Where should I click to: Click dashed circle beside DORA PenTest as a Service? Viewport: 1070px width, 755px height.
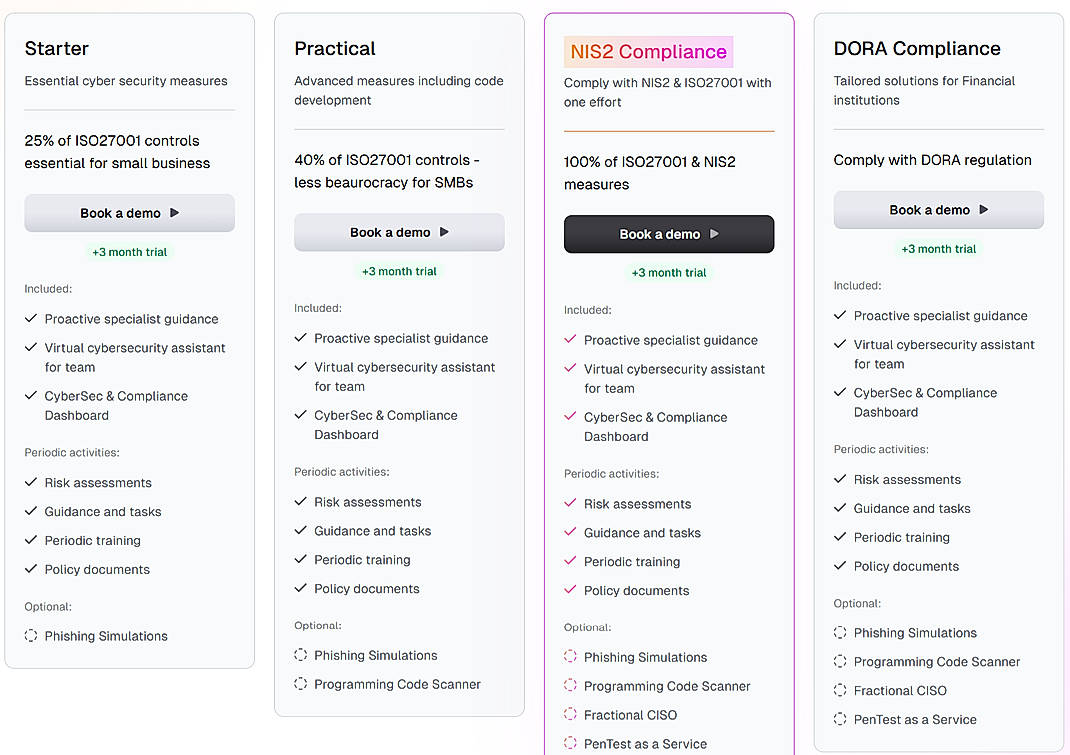[841, 719]
